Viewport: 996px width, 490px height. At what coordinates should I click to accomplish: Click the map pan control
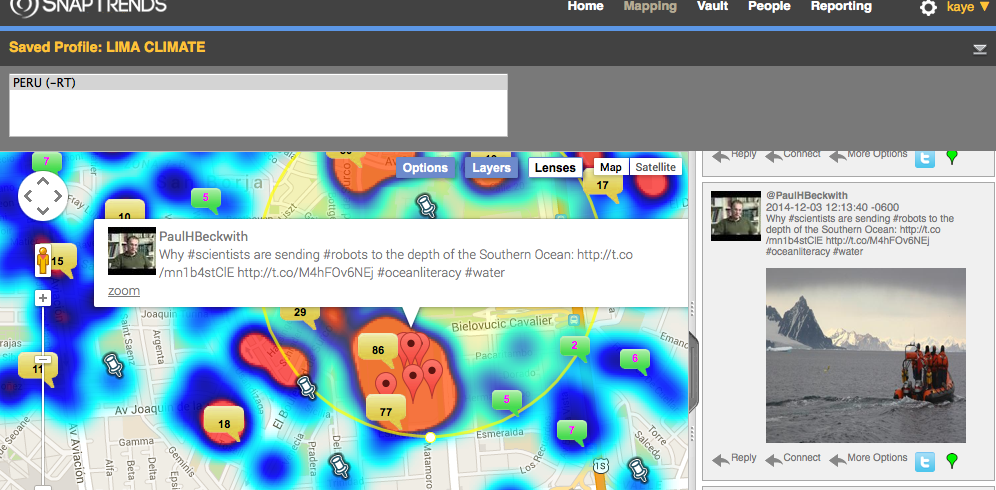[43, 196]
